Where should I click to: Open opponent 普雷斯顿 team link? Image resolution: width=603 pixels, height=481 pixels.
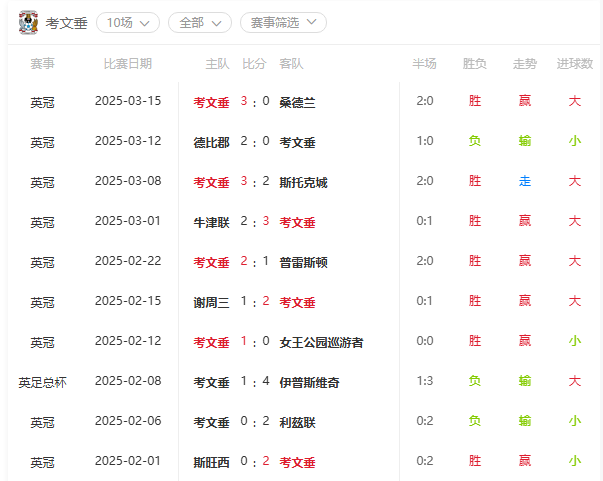click(x=303, y=263)
